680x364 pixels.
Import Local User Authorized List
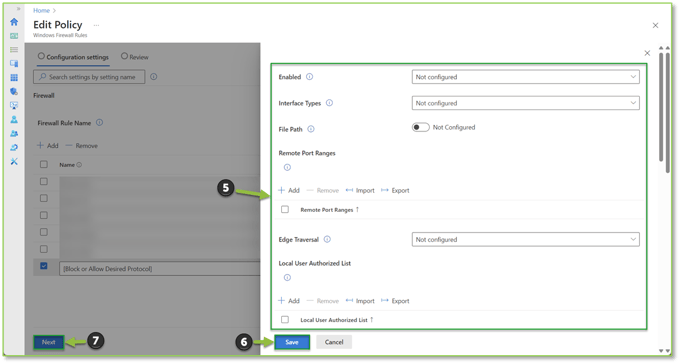point(360,301)
